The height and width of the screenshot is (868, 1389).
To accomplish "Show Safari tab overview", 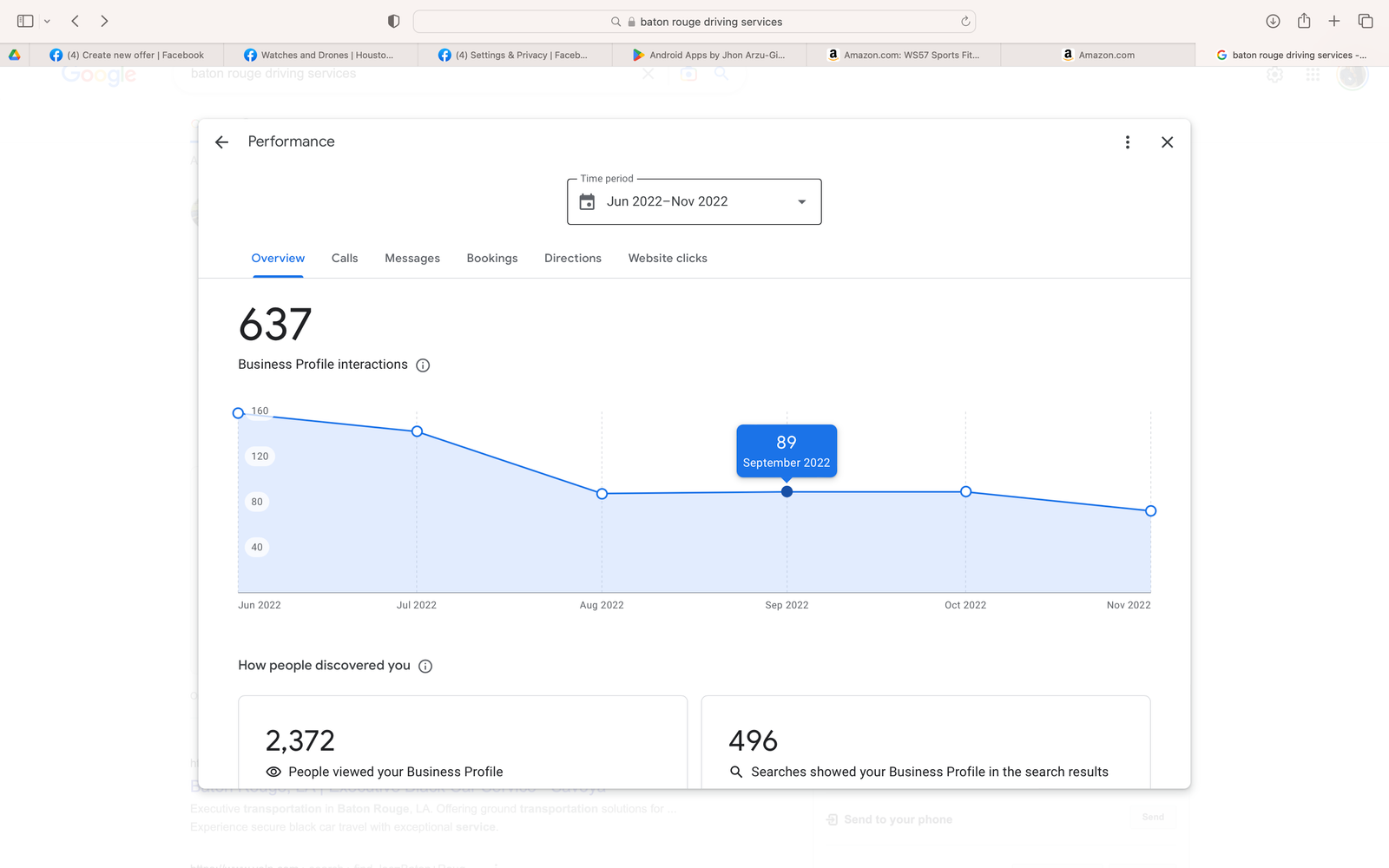I will pyautogui.click(x=1365, y=21).
